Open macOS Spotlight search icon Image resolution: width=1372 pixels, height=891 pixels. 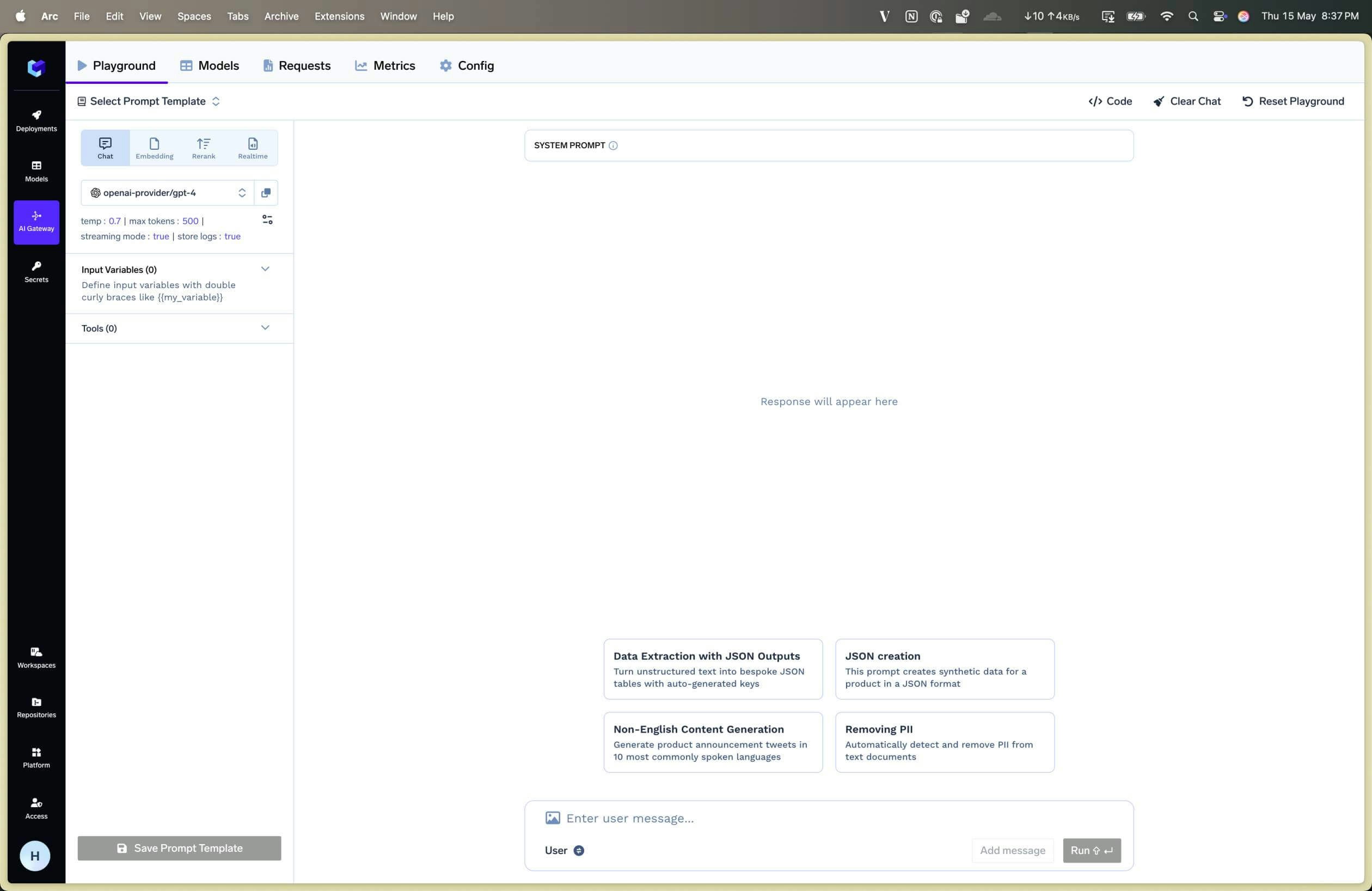tap(1193, 16)
